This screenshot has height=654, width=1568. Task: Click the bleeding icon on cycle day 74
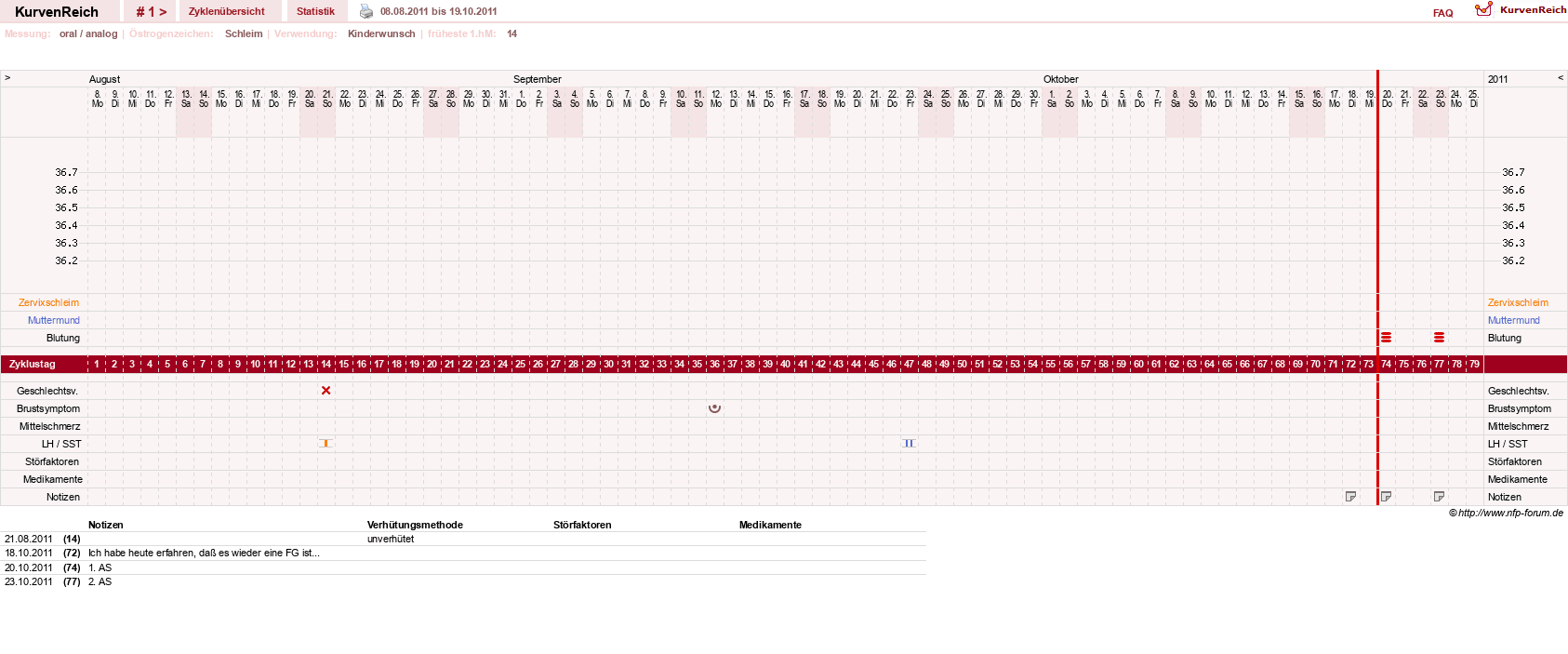pos(1386,338)
